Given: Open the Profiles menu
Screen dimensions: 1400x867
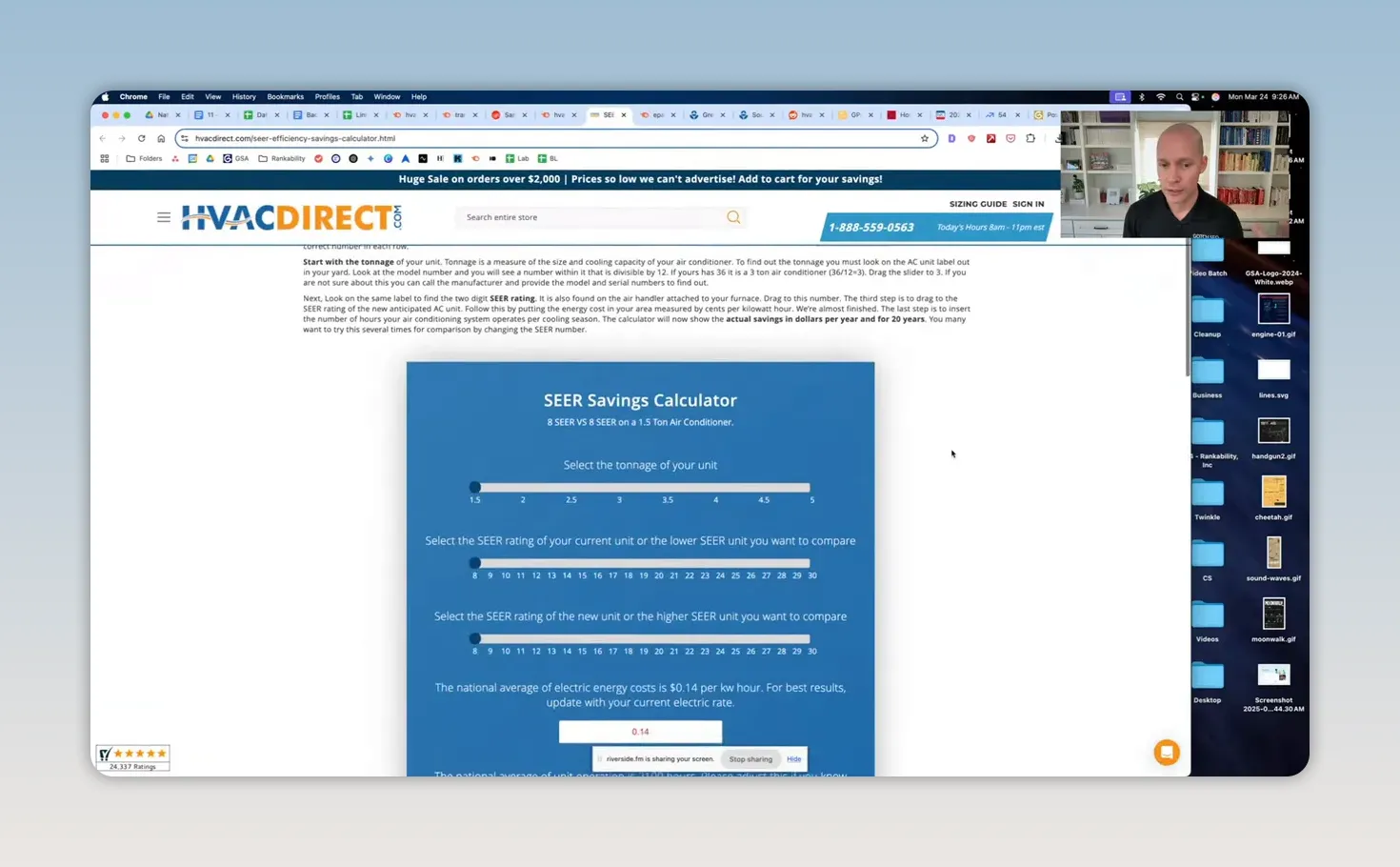Looking at the screenshot, I should (328, 96).
